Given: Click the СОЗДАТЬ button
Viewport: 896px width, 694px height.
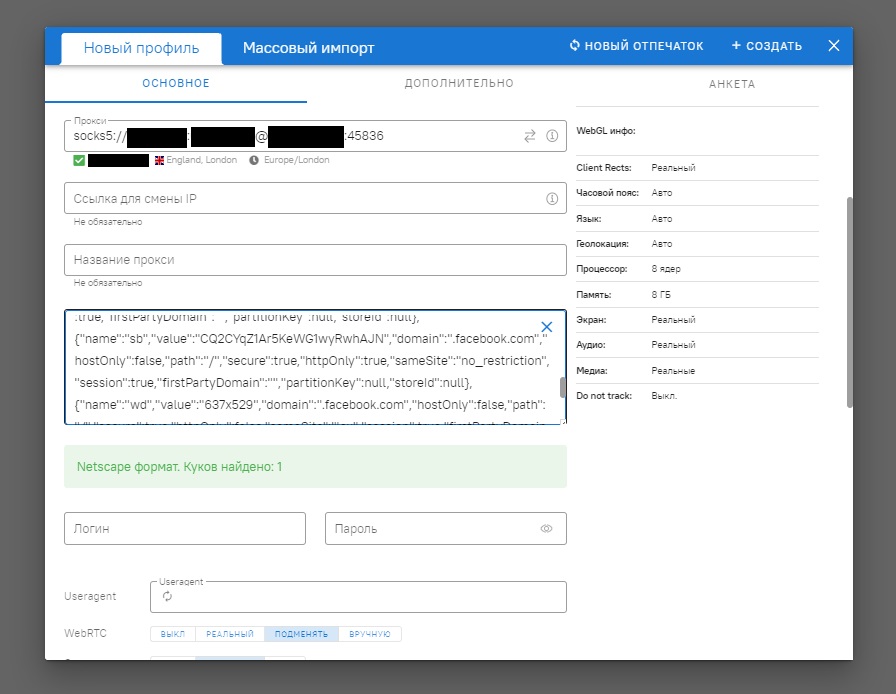Looking at the screenshot, I should click(x=767, y=46).
